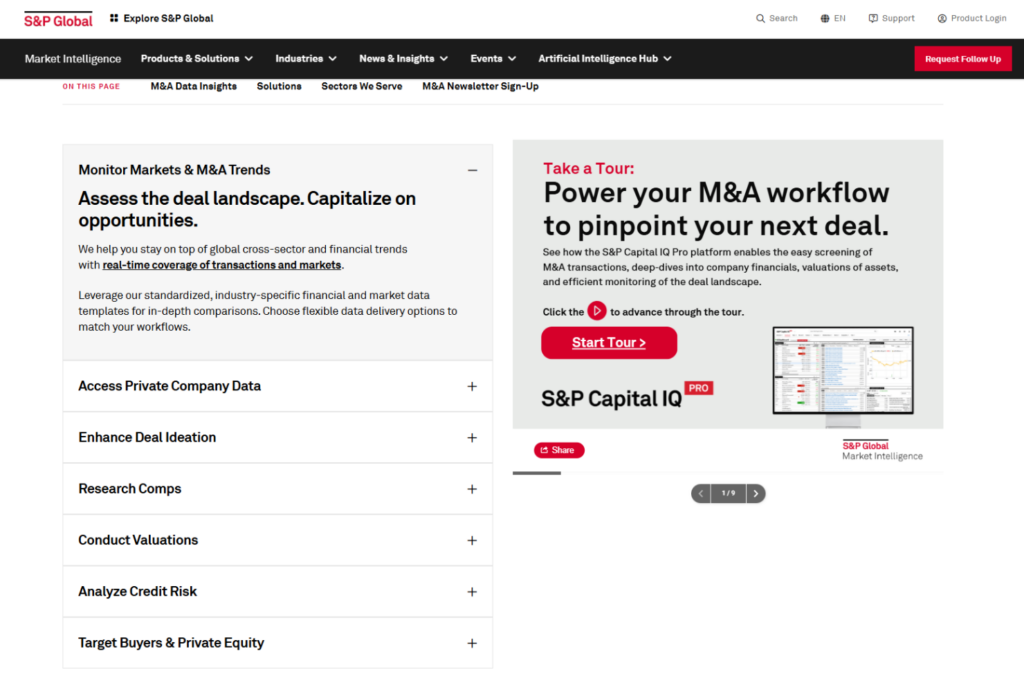The width and height of the screenshot is (1024, 683).
Task: Click the S&P Global logo
Action: point(58,20)
